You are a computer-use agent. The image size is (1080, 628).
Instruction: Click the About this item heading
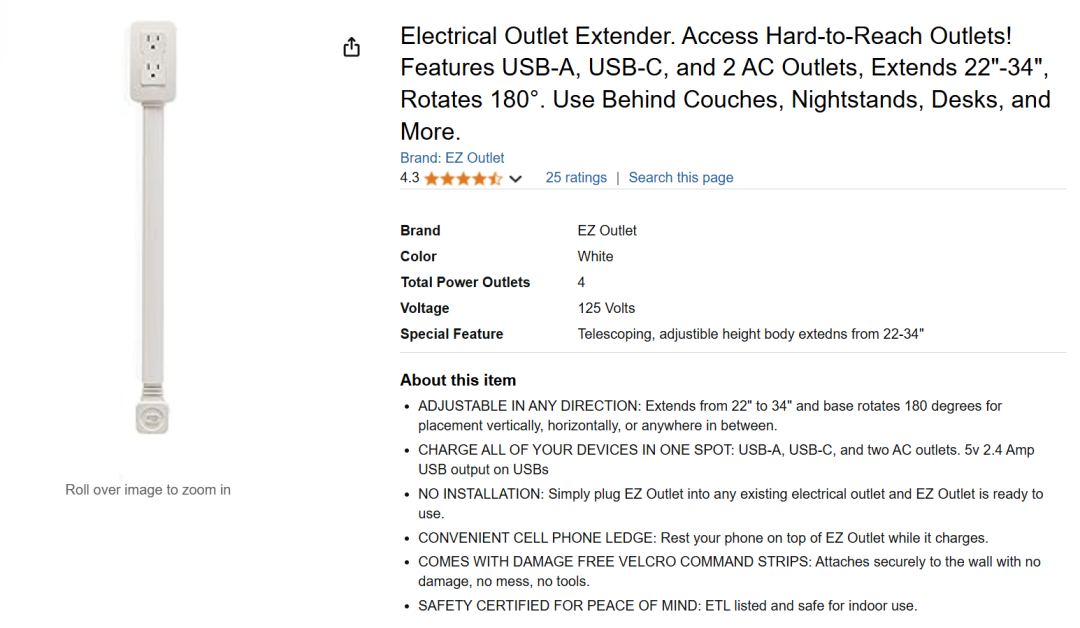[458, 380]
